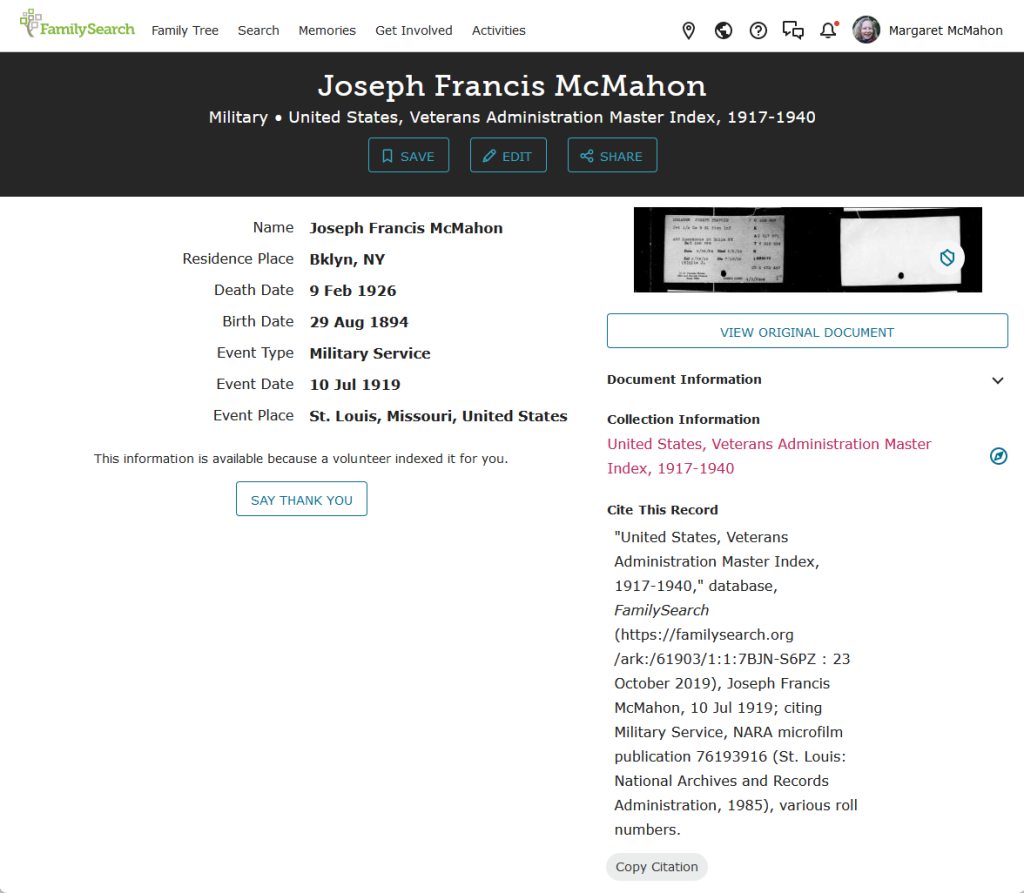Click the Collection Information heading
This screenshot has width=1024, height=893.
coord(683,419)
